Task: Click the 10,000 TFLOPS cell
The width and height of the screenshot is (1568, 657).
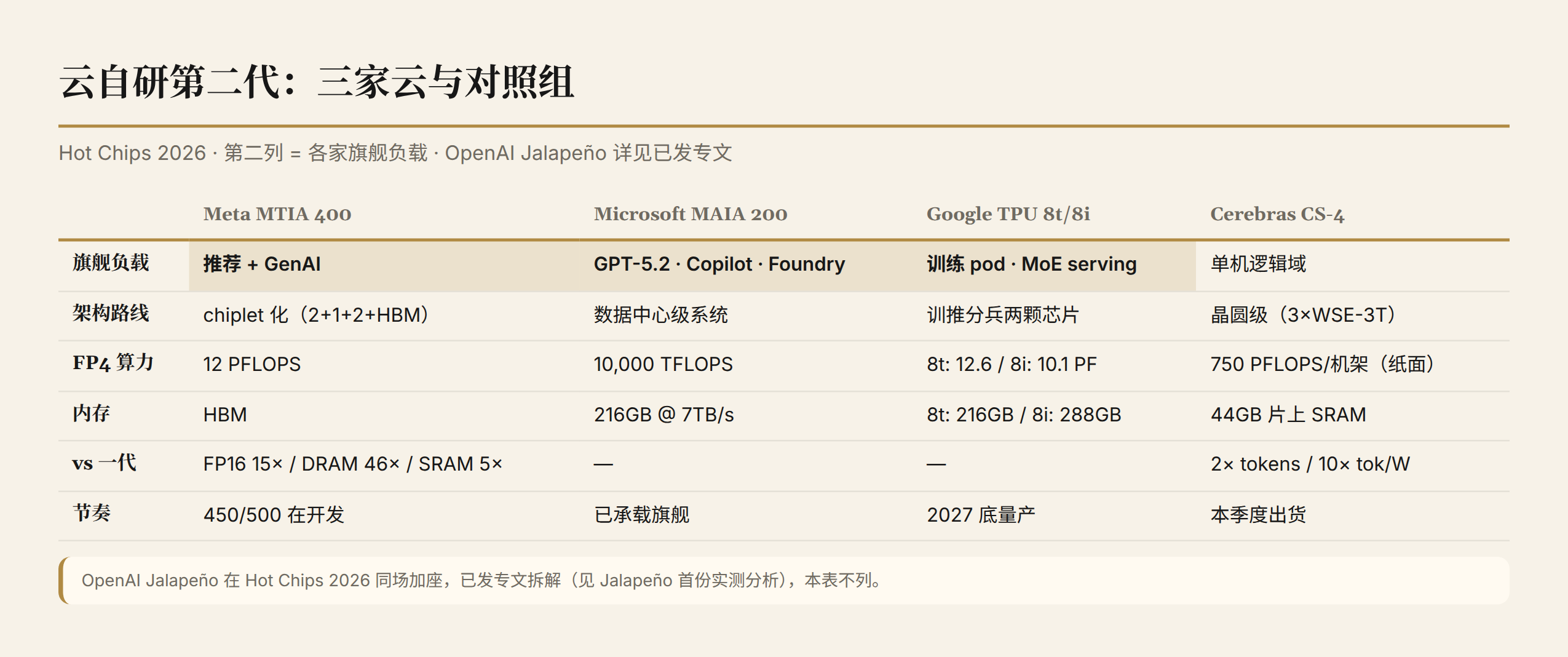Action: [746, 365]
